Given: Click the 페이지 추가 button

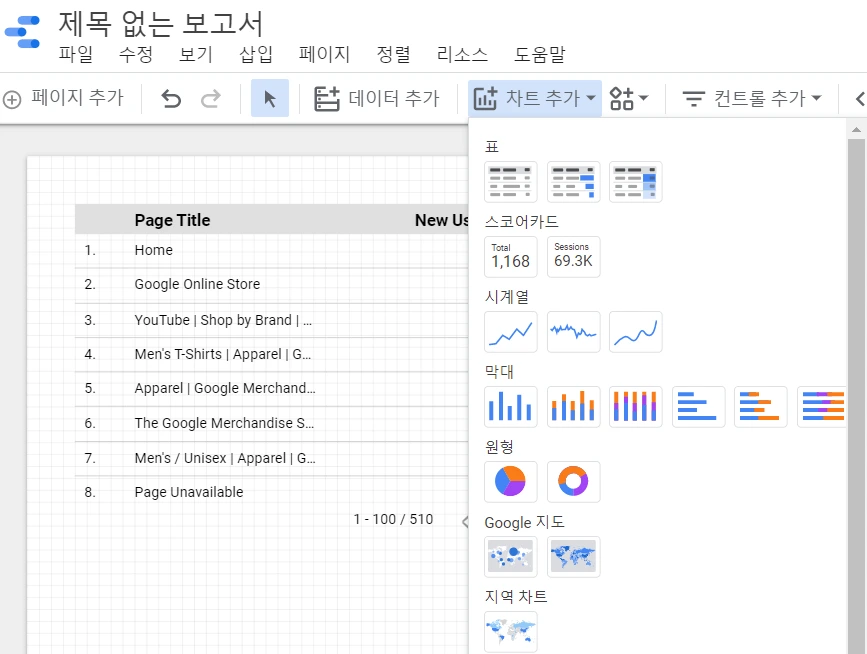Looking at the screenshot, I should (63, 98).
